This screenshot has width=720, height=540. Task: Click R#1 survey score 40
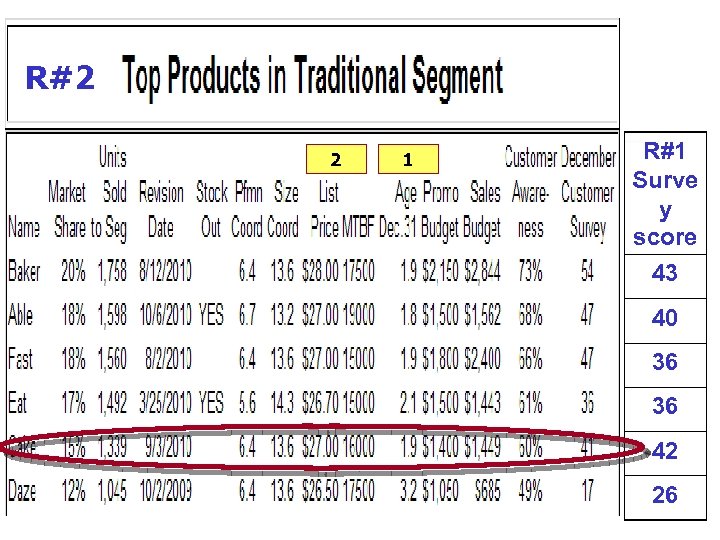point(664,318)
